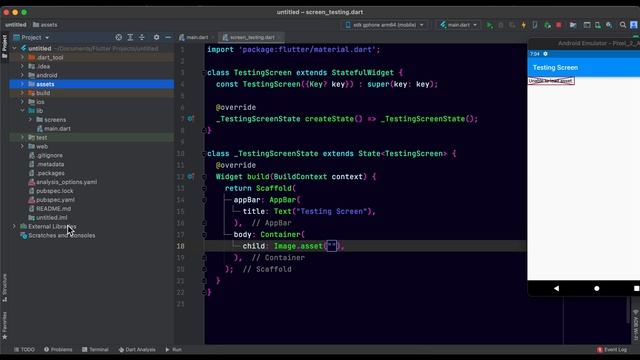Open the Terminal tool window tab
Image resolution: width=640 pixels, height=360 pixels.
coord(95,349)
